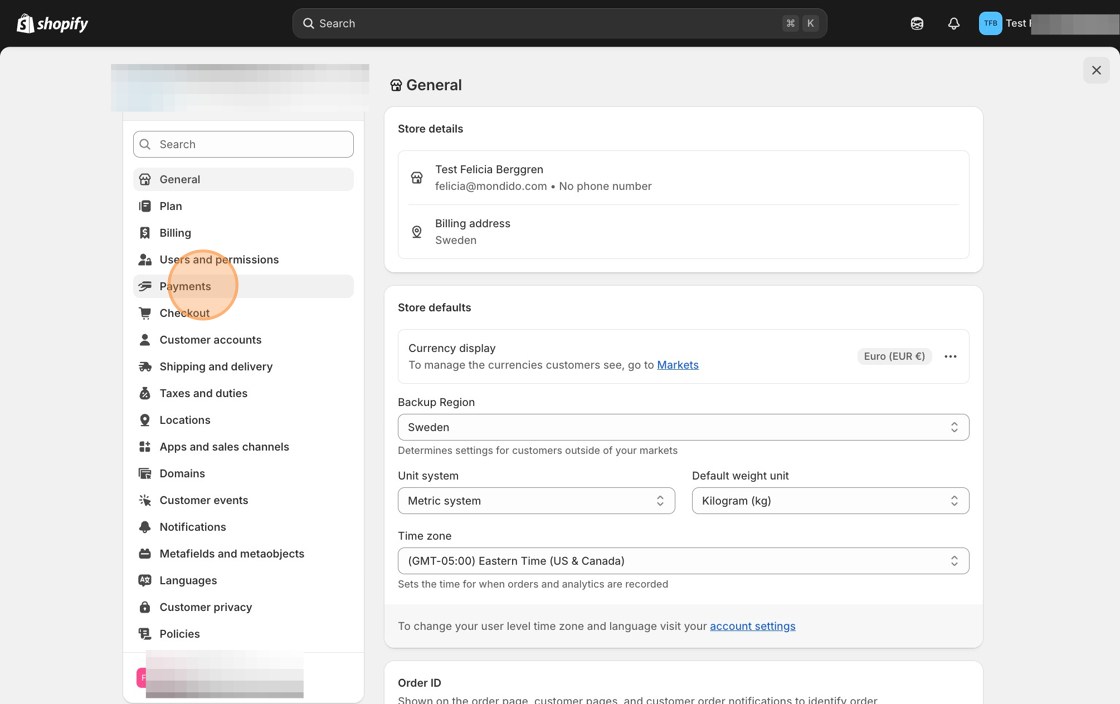Open the Currency display three-dots menu
The width and height of the screenshot is (1120, 704).
pos(950,356)
